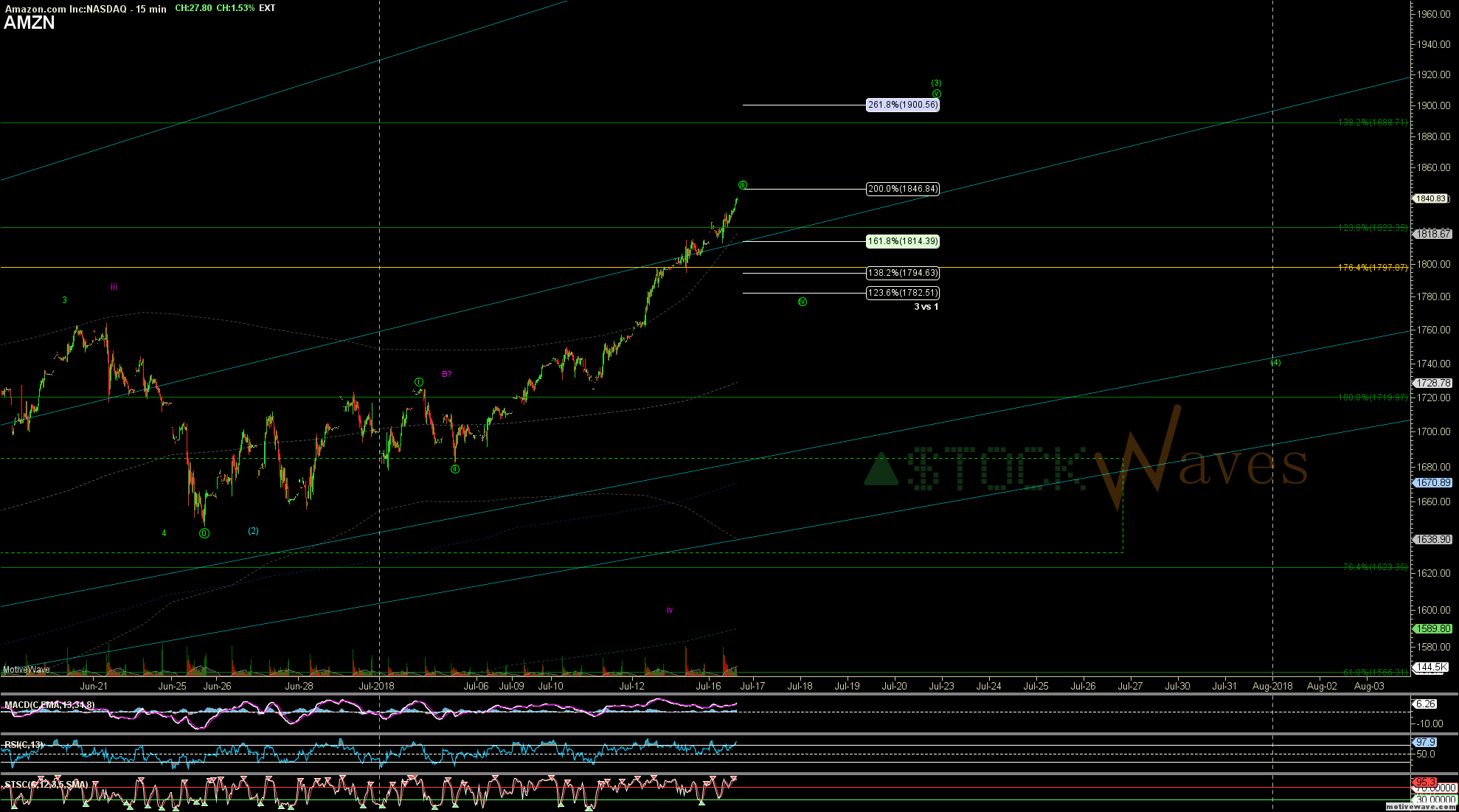
Task: Click the 1670.89 blue price tag
Action: [x=1432, y=482]
